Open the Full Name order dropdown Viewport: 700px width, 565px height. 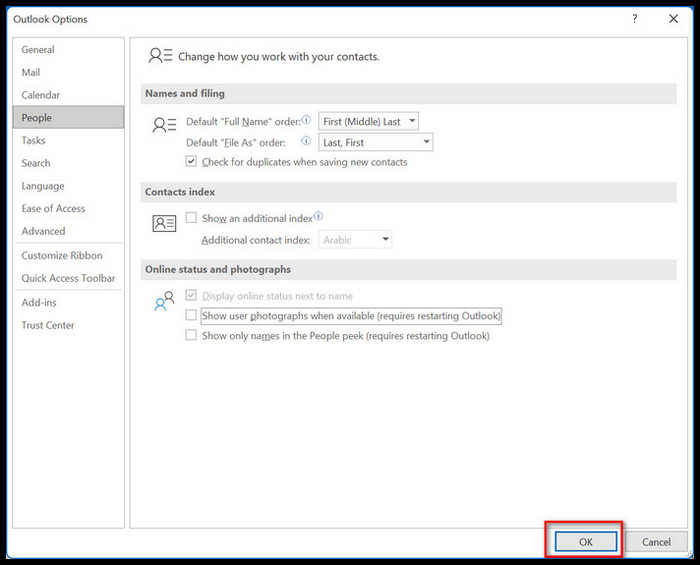[x=368, y=121]
